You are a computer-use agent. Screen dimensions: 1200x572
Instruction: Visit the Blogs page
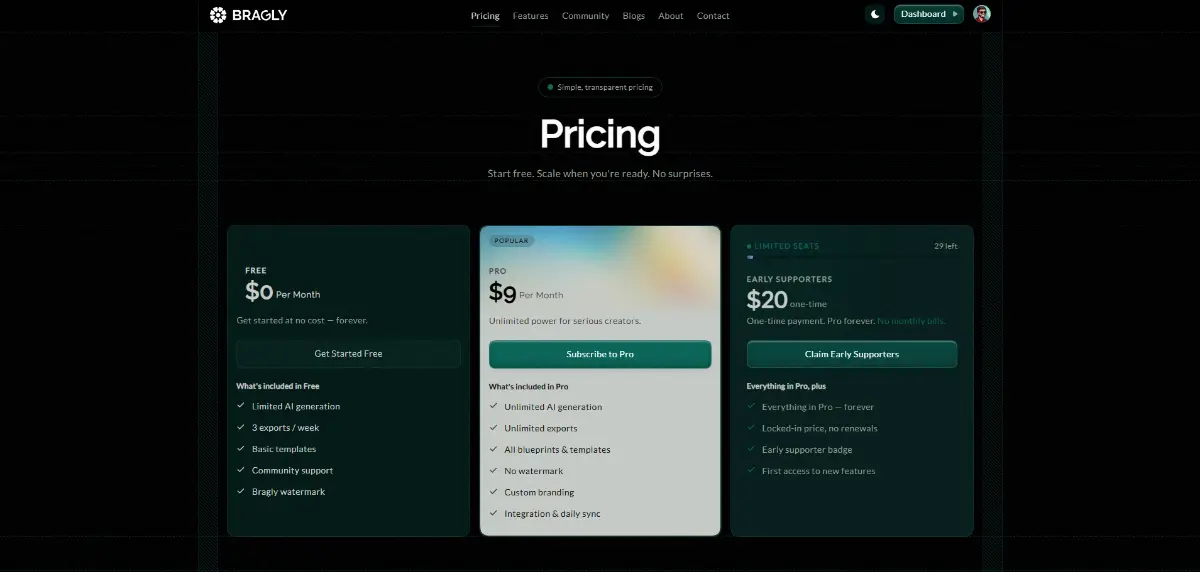point(634,16)
